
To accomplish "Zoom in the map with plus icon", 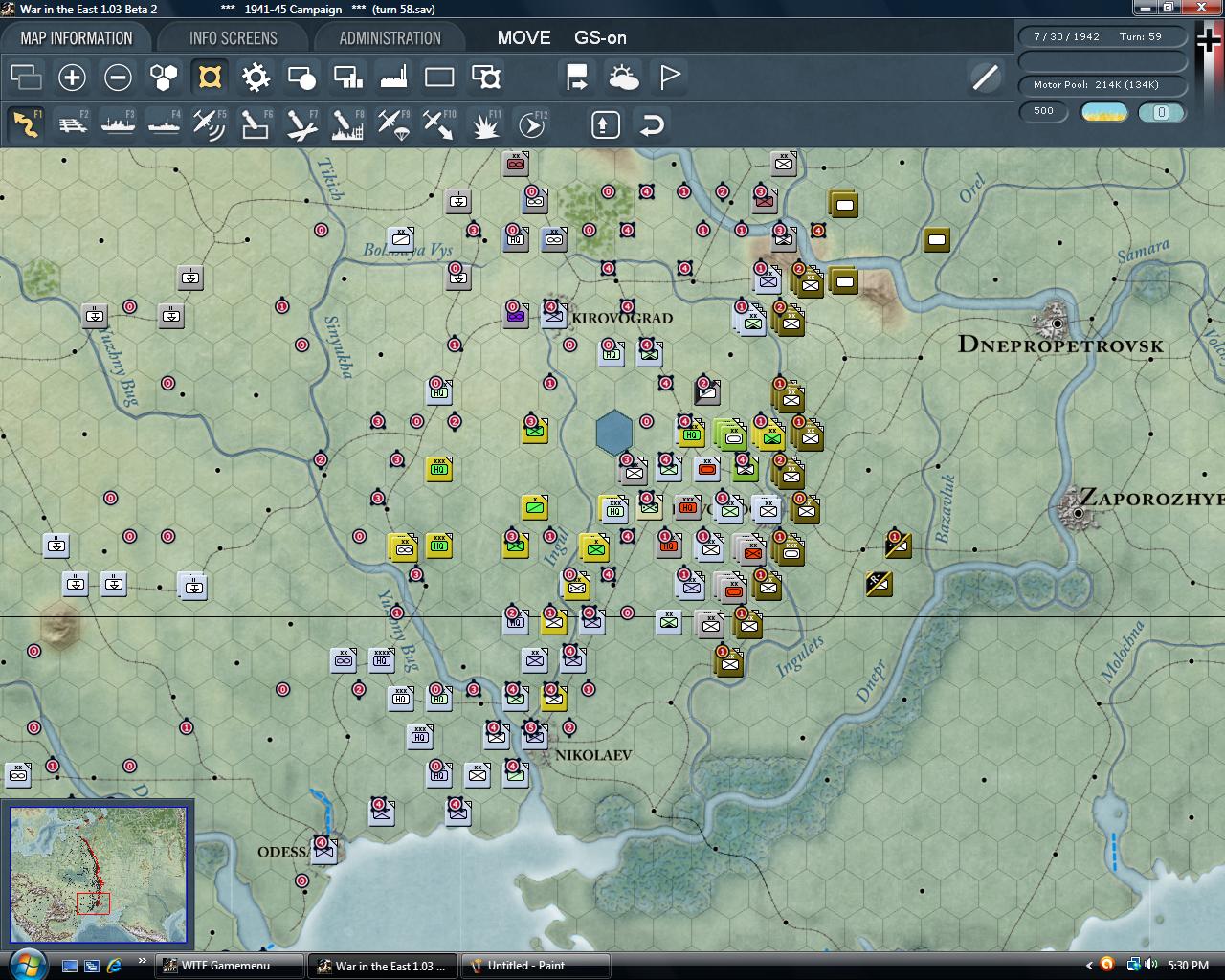I will click(x=72, y=77).
